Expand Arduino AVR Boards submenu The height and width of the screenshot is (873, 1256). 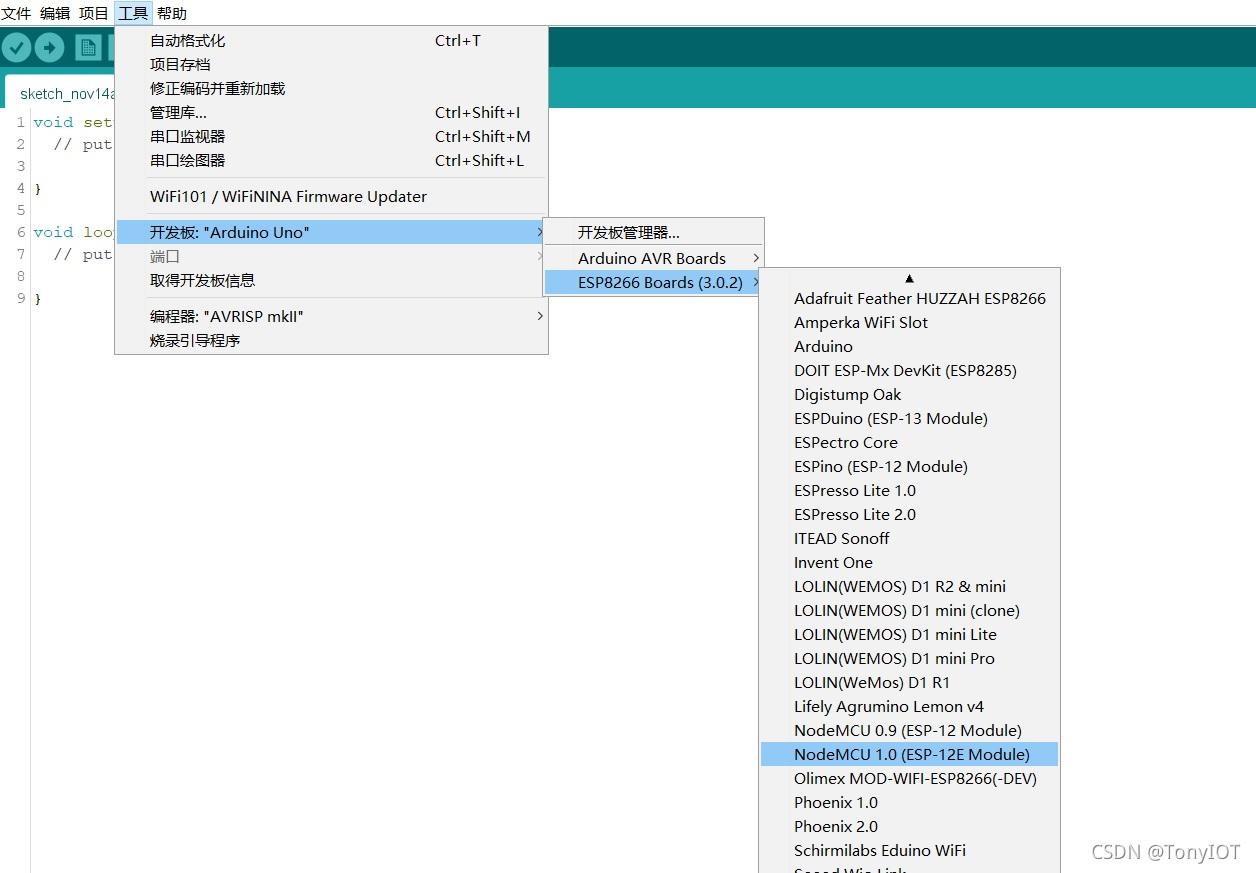tap(654, 259)
